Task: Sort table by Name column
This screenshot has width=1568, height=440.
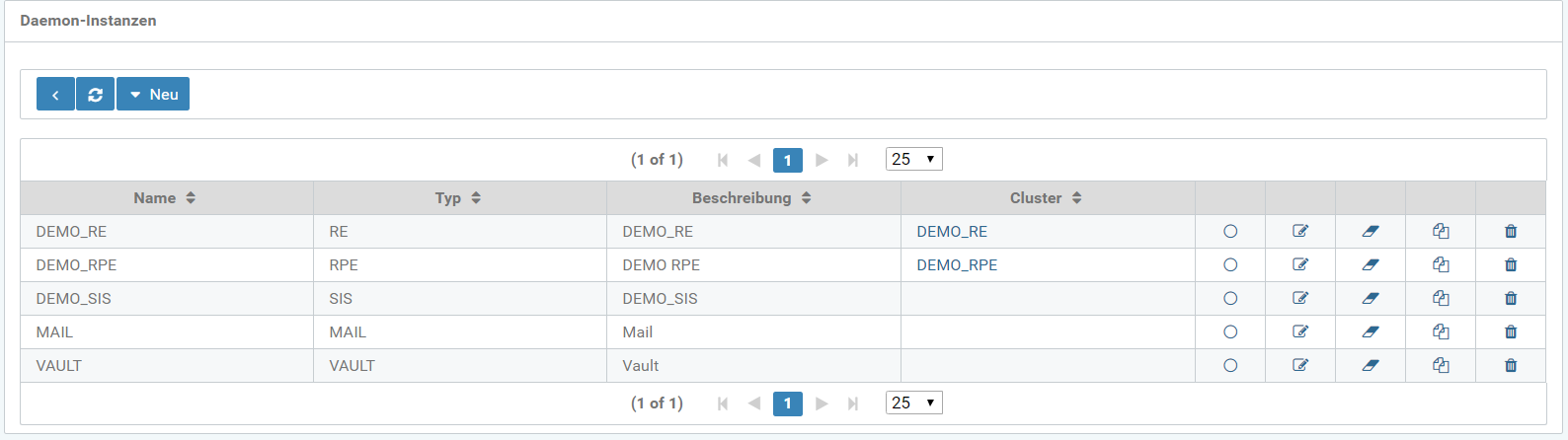Action: pyautogui.click(x=165, y=198)
